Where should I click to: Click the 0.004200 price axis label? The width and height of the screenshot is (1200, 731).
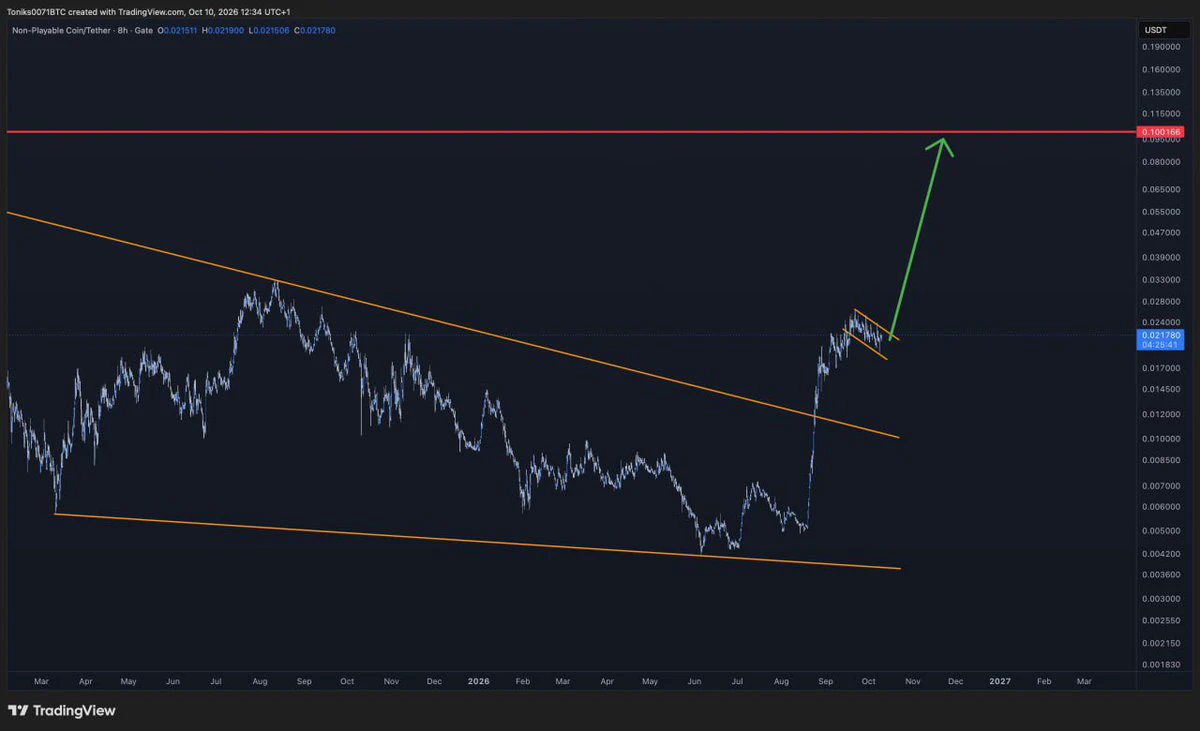pyautogui.click(x=1162, y=554)
